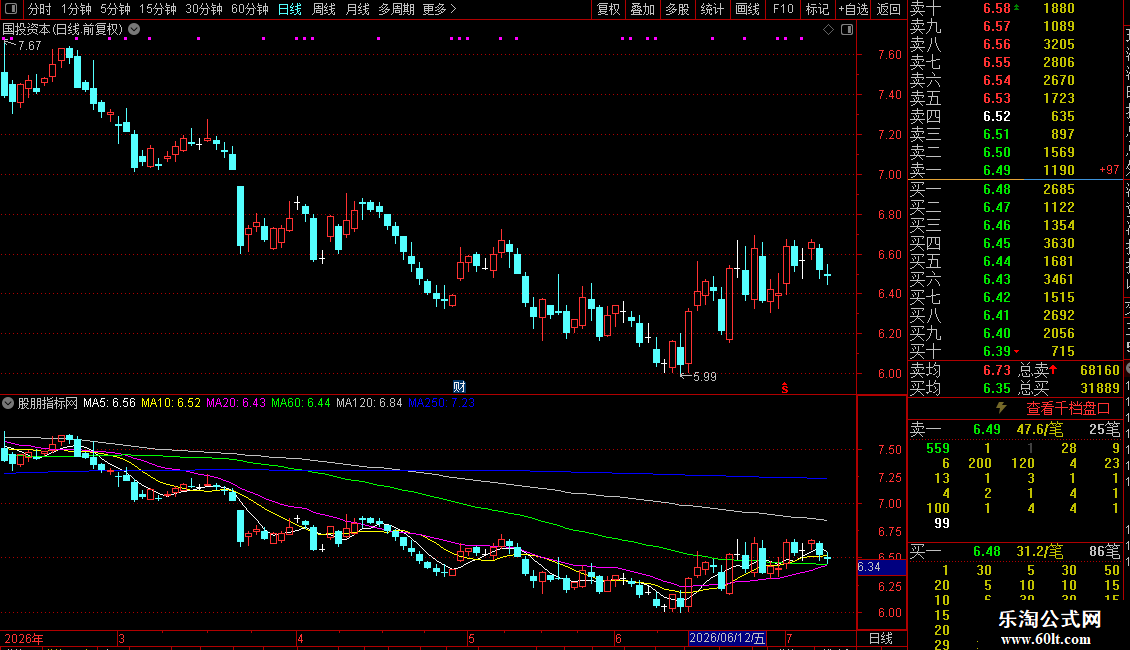Click the 卖四 6.52 order row

pyautogui.click(x=1015, y=116)
